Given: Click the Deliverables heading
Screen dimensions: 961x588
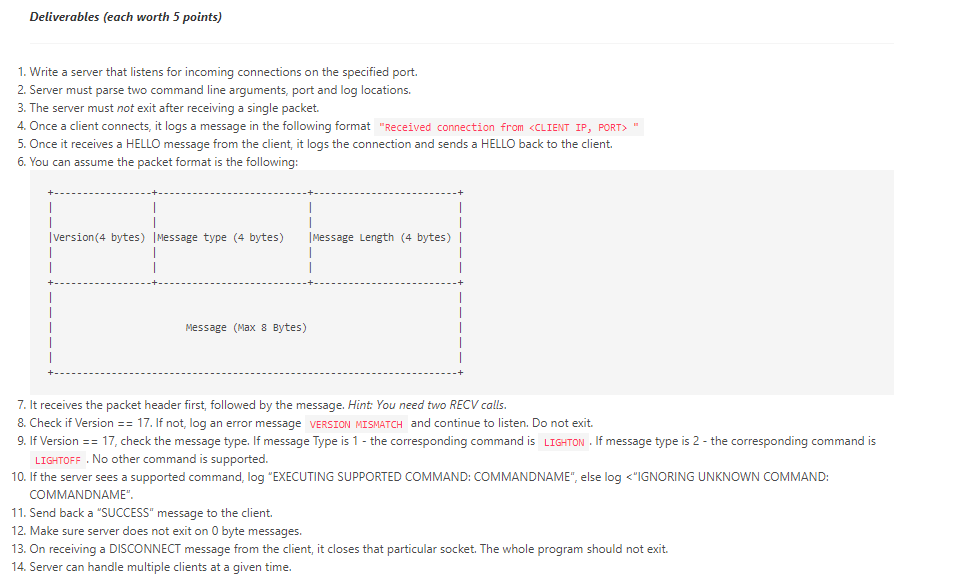Looking at the screenshot, I should click(125, 16).
